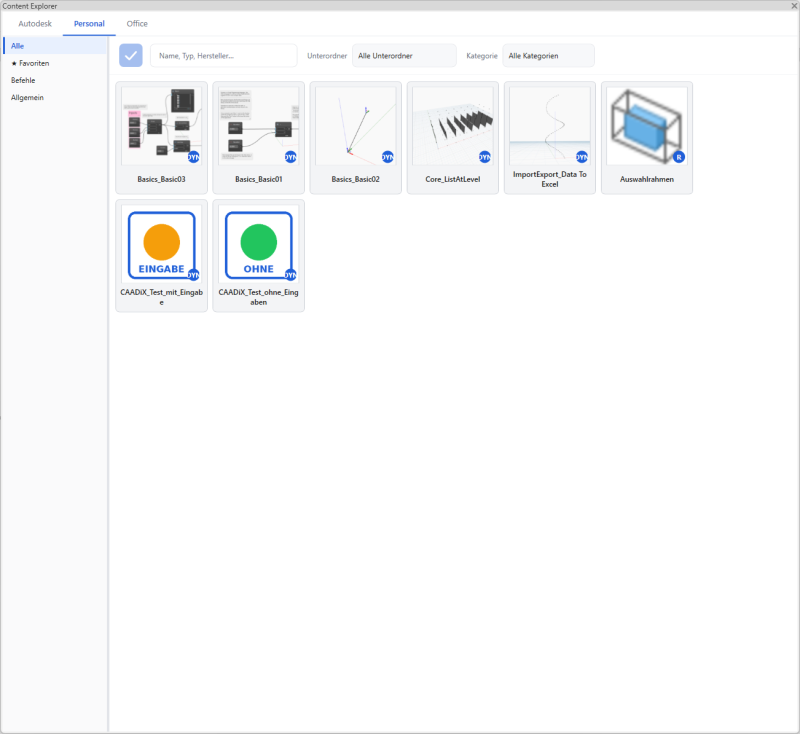The height and width of the screenshot is (734, 800).
Task: Click the DYN badge on Basics_Basic01
Action: pyautogui.click(x=290, y=157)
